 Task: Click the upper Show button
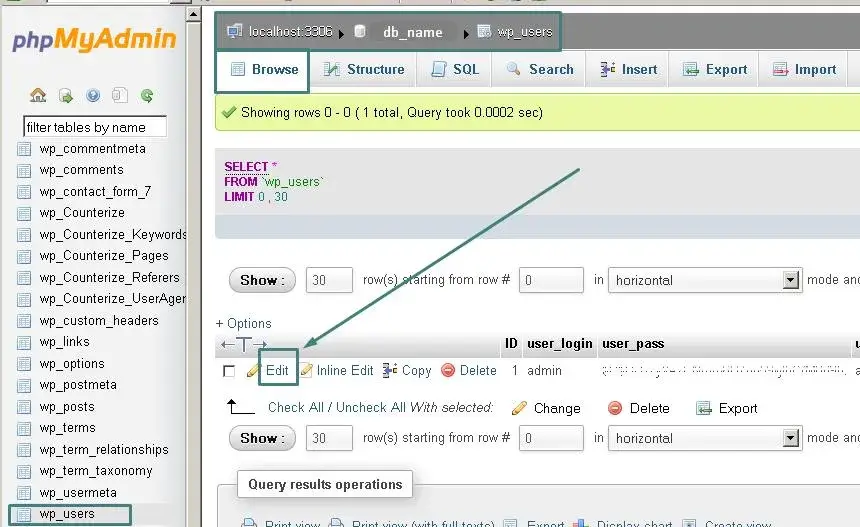(x=262, y=280)
